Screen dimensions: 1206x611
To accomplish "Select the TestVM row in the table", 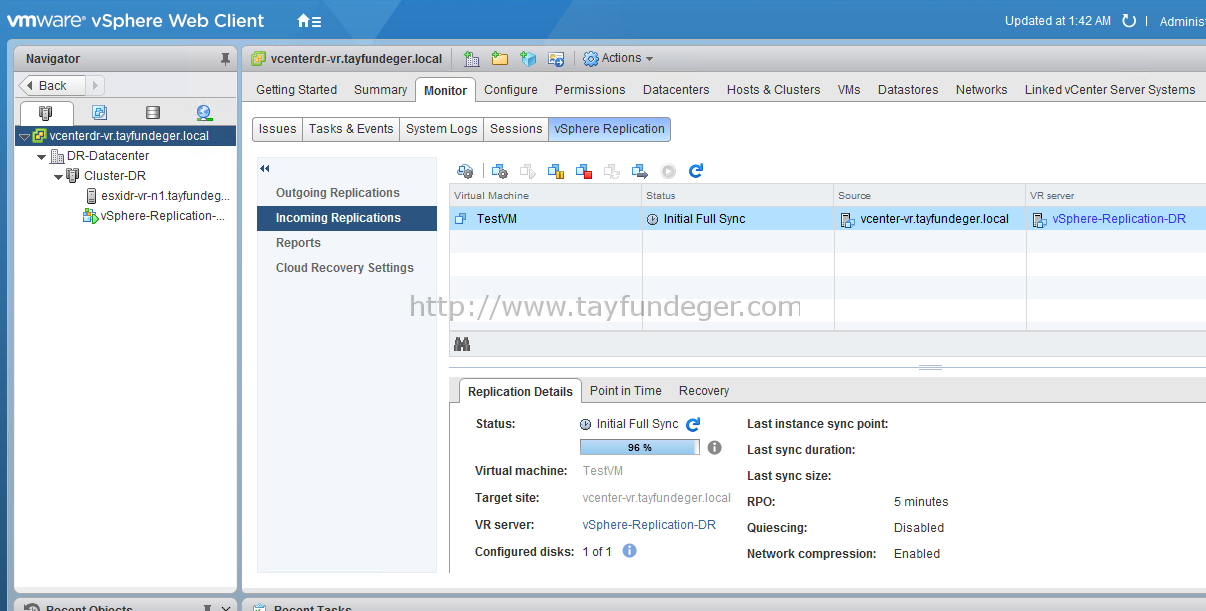I will tap(828, 219).
